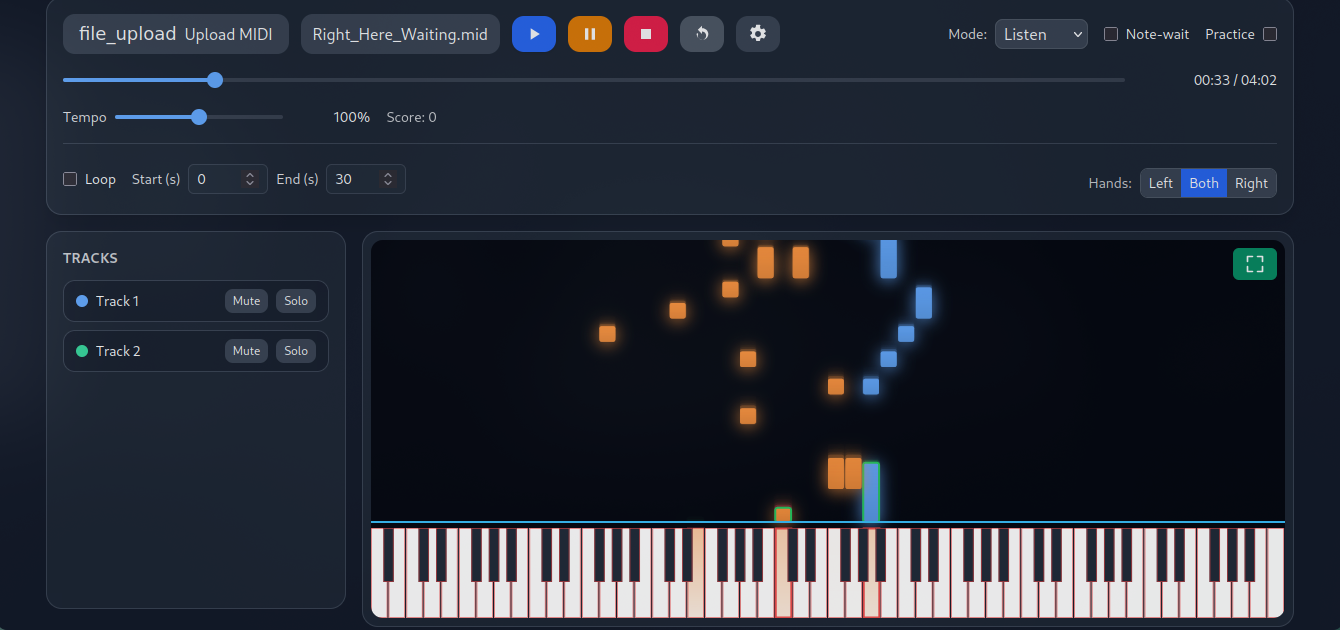Open the settings gear menu
This screenshot has width=1340, height=630.
pos(757,33)
